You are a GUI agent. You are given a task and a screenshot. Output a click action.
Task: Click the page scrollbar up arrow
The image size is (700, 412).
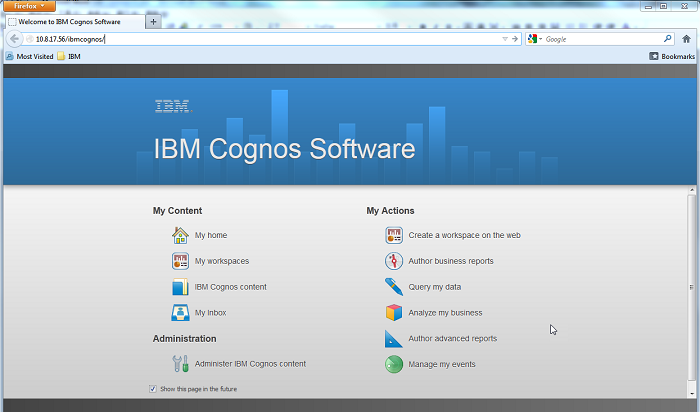pos(692,191)
